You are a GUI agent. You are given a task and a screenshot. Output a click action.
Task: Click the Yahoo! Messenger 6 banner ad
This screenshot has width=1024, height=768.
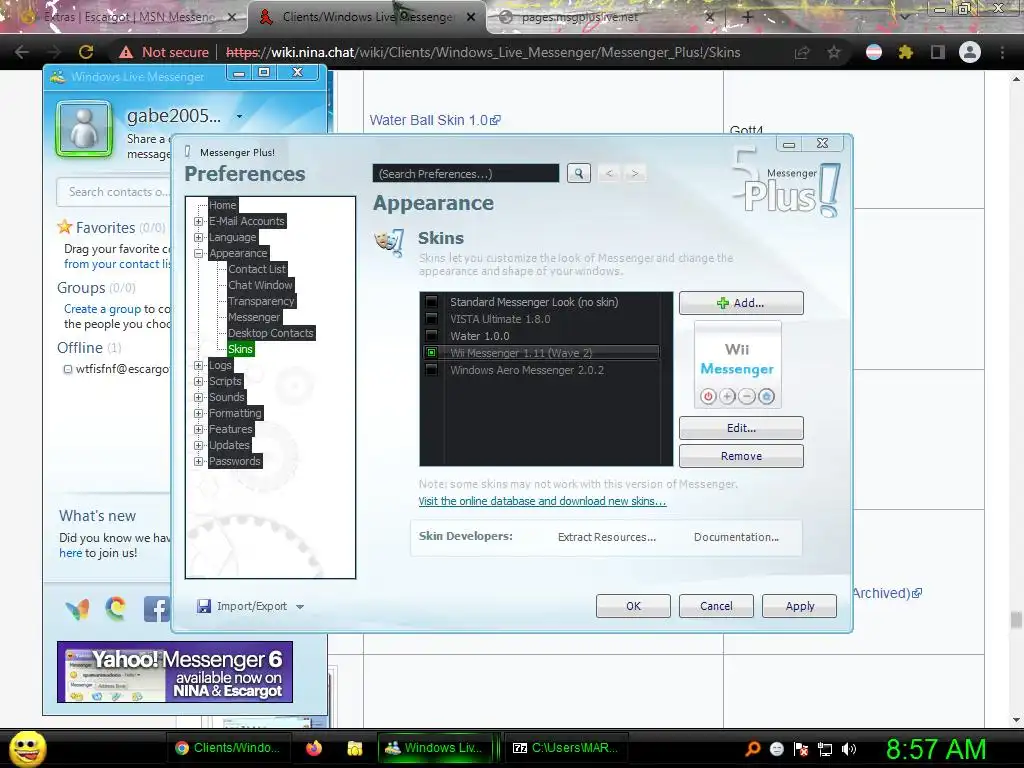[x=175, y=672]
